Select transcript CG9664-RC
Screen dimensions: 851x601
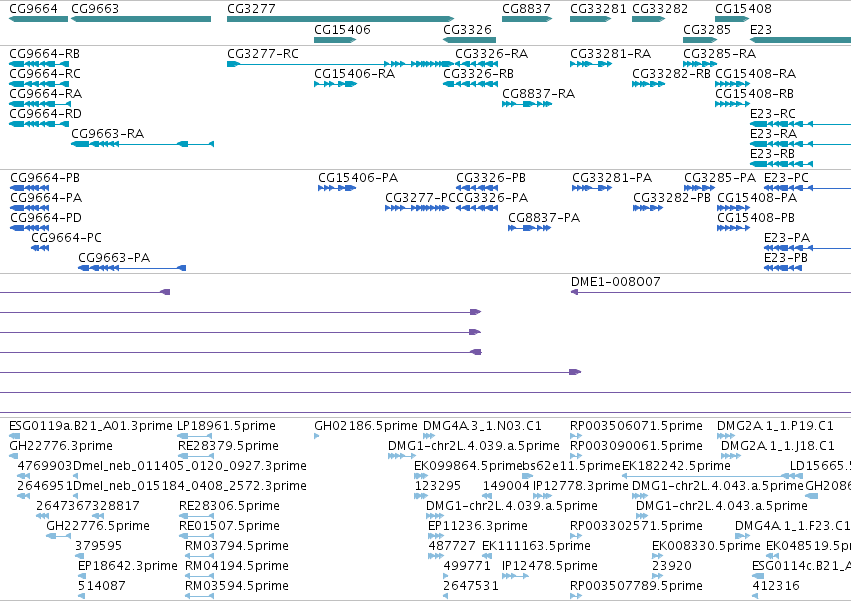45,74
